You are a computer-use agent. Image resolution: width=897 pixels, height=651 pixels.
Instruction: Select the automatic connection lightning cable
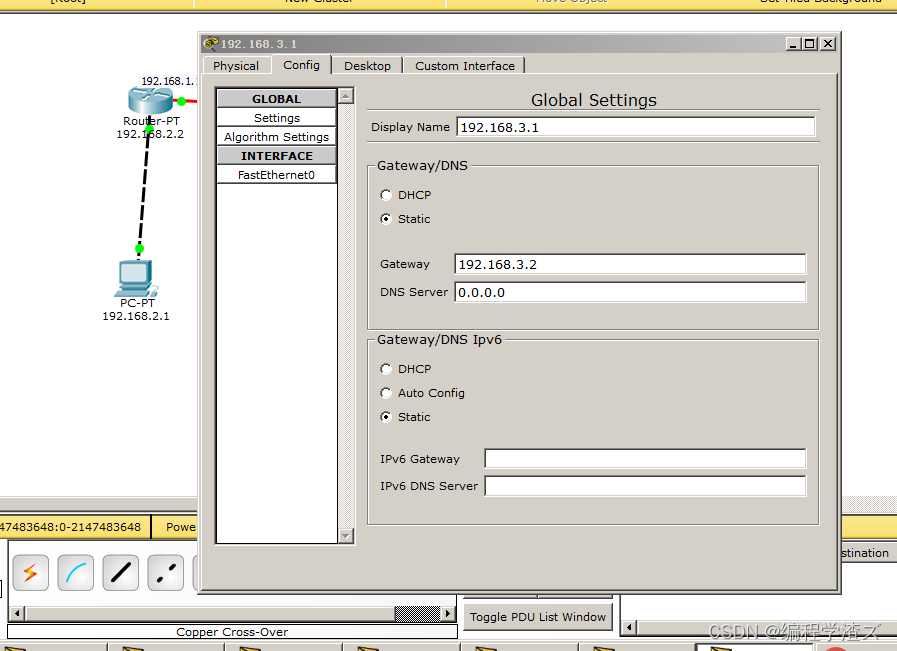(x=30, y=573)
